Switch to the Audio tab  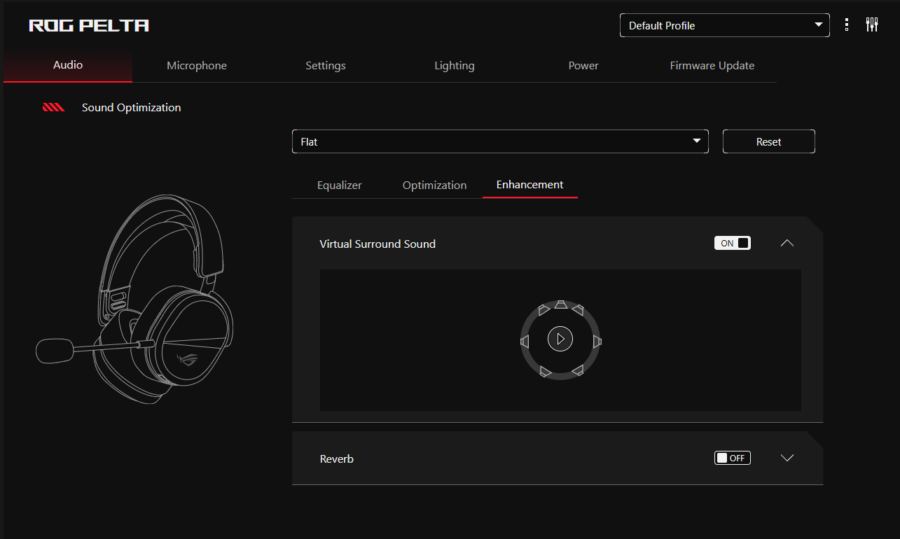pyautogui.click(x=68, y=65)
